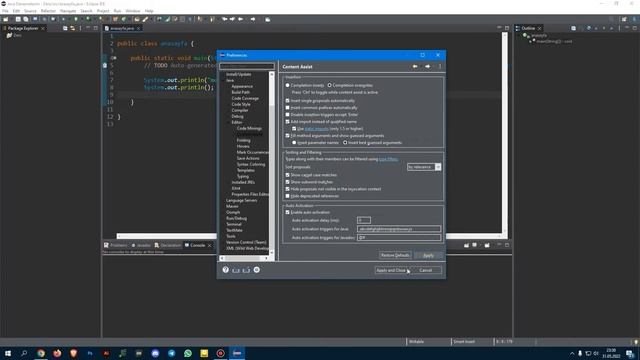Open the Source menu

(30, 11)
